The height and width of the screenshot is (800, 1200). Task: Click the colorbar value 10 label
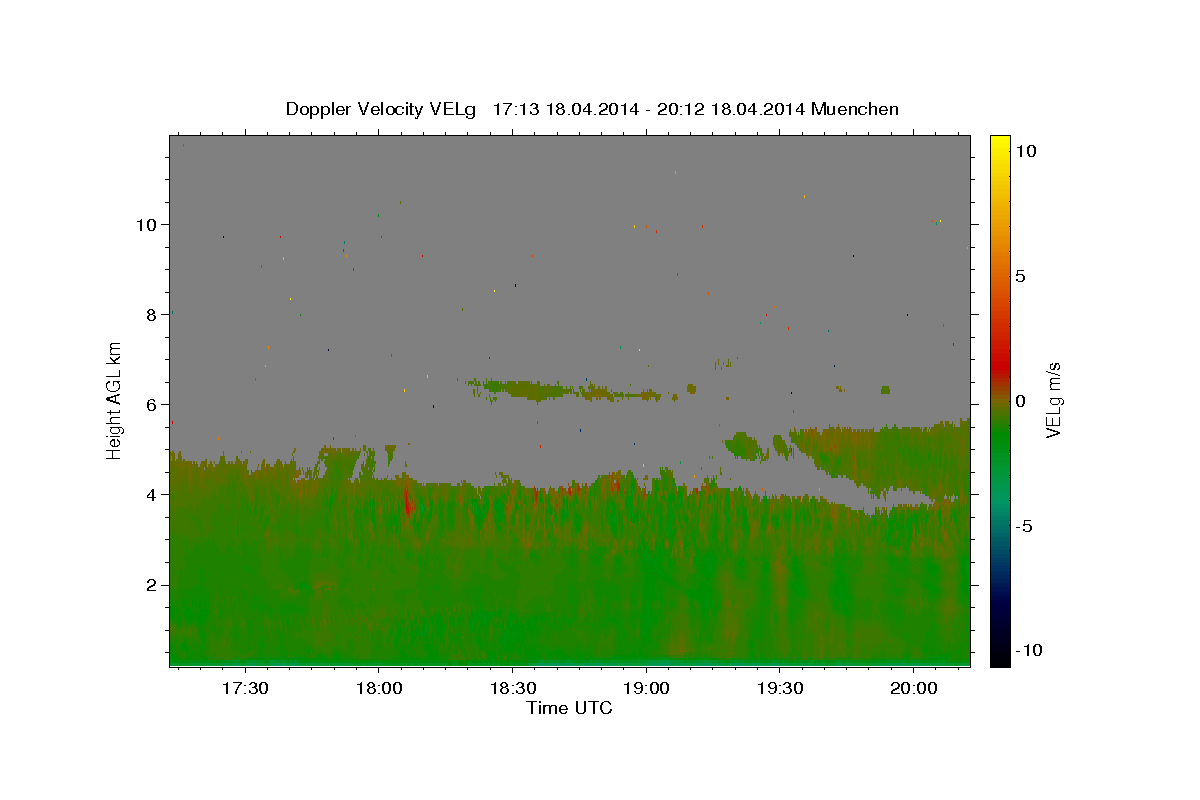[x=1025, y=150]
